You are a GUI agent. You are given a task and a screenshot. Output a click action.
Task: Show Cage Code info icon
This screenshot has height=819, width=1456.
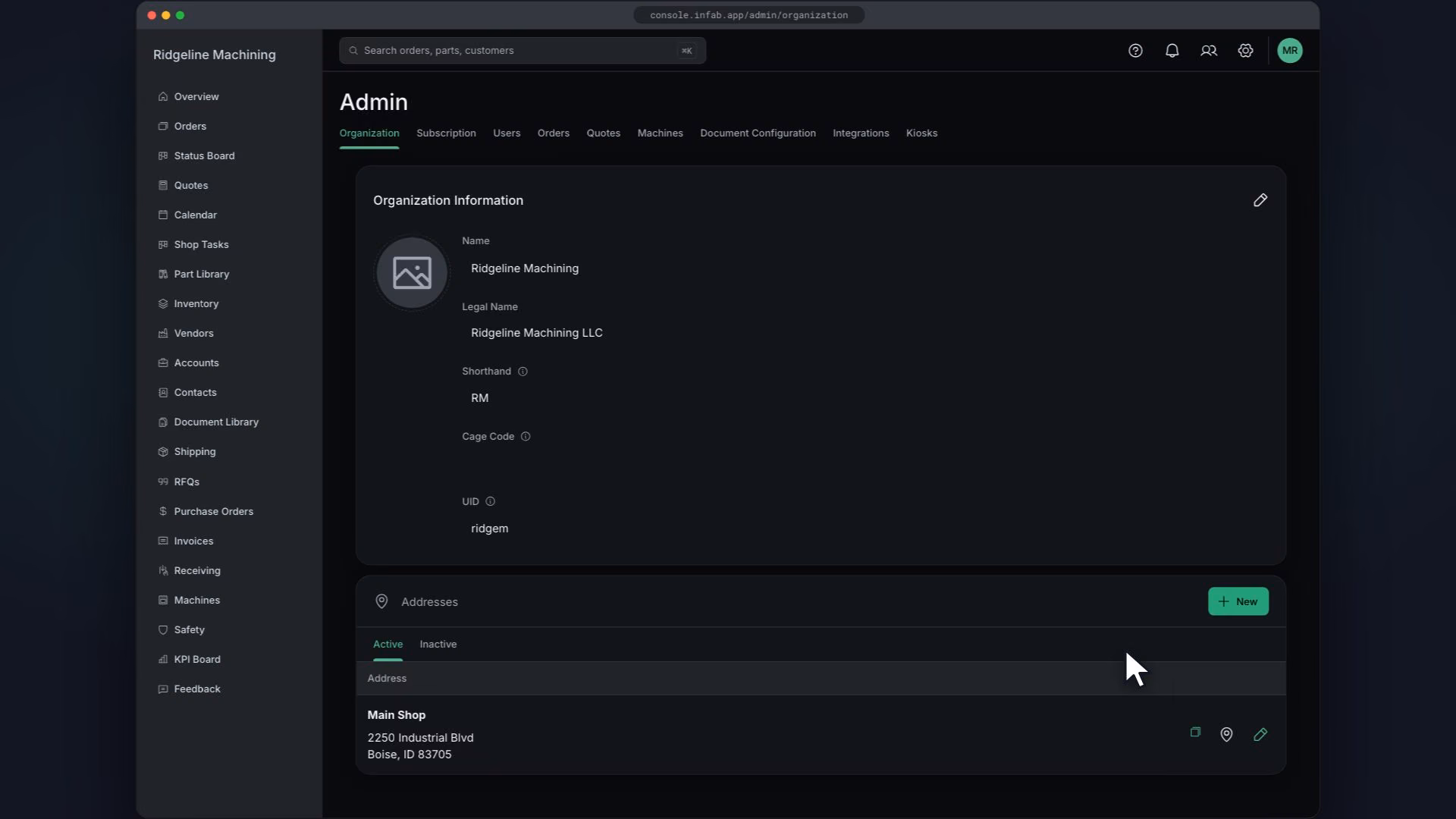[526, 437]
